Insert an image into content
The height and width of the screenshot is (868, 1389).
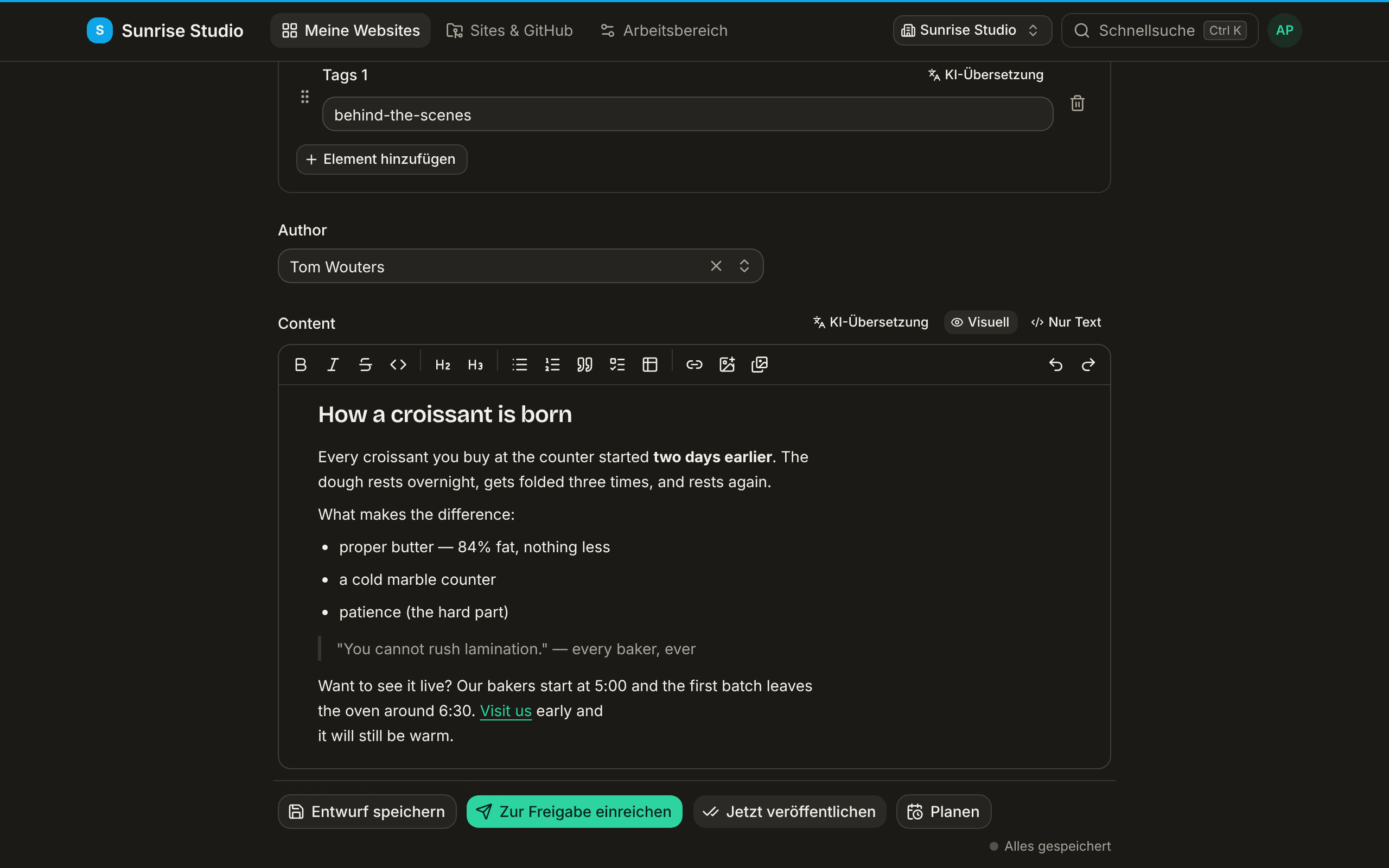point(727,365)
